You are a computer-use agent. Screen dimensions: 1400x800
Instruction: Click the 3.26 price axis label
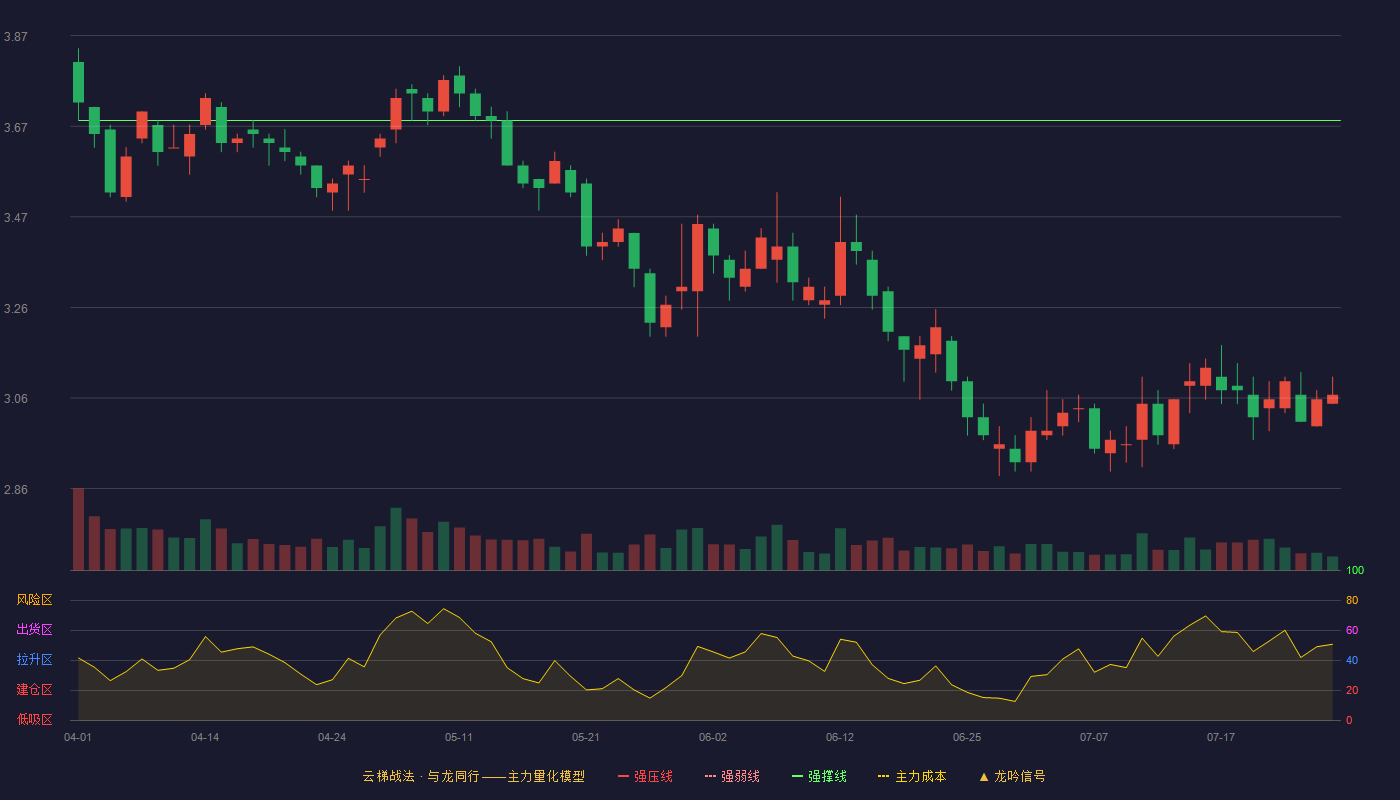[16, 309]
